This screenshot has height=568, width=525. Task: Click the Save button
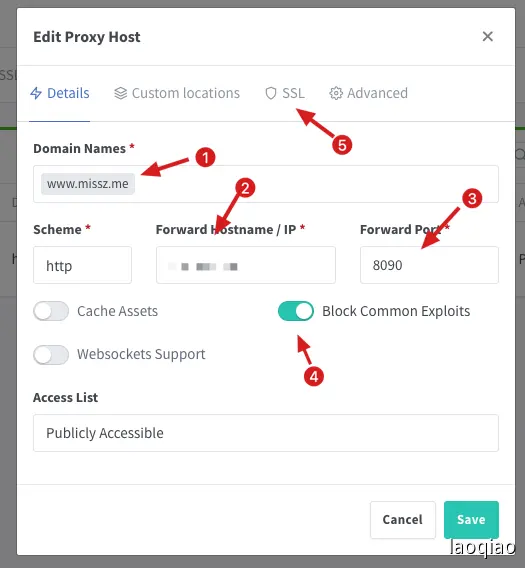click(x=471, y=519)
